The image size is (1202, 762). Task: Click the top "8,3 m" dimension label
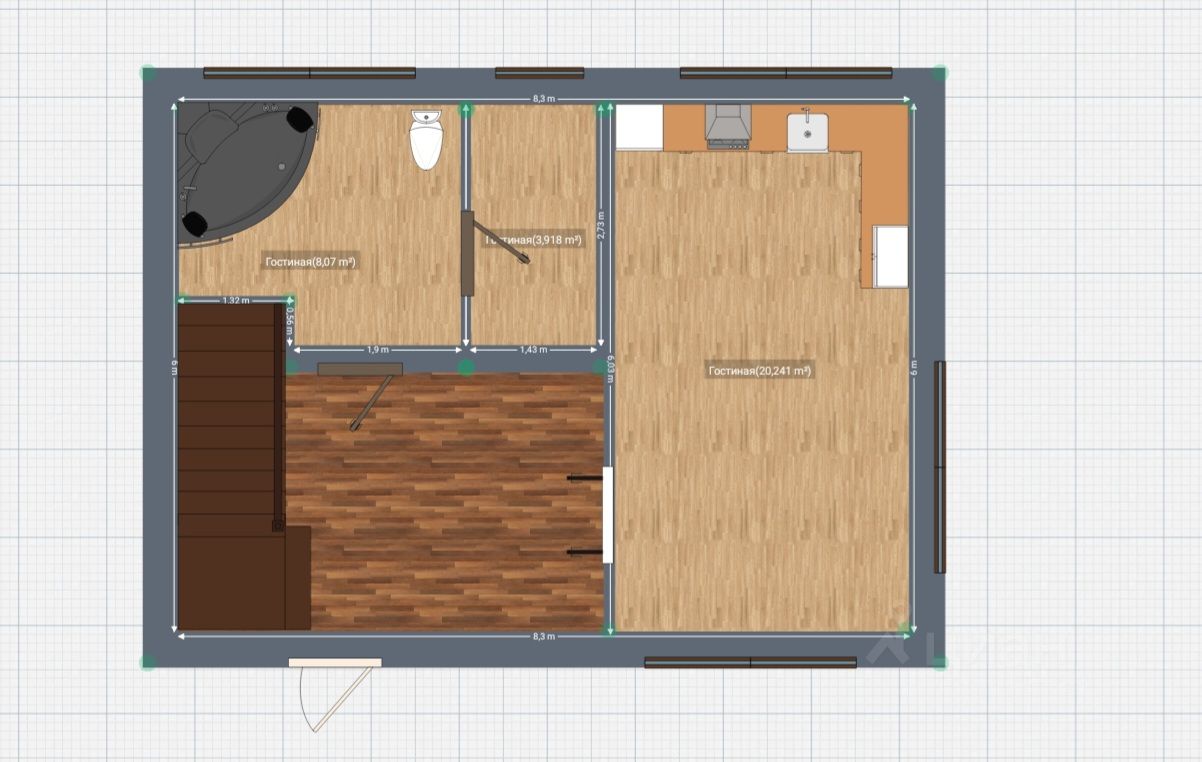click(544, 99)
